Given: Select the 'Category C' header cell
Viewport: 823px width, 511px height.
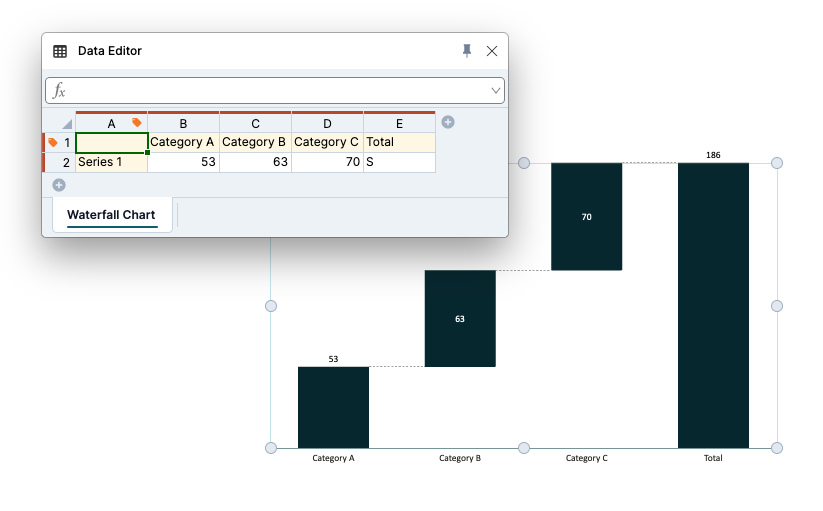Looking at the screenshot, I should point(328,143).
